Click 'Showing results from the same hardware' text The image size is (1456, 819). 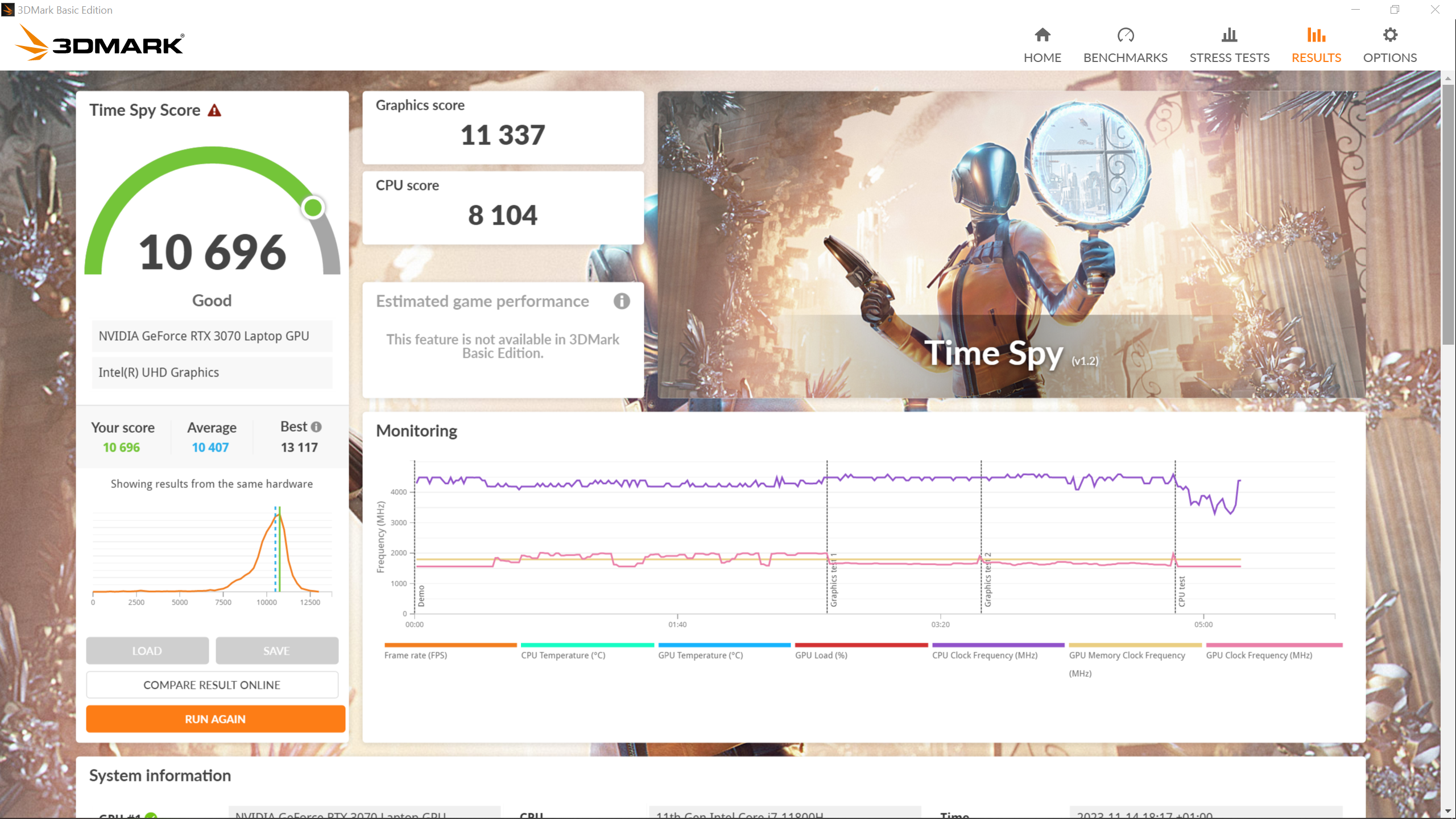(x=212, y=484)
